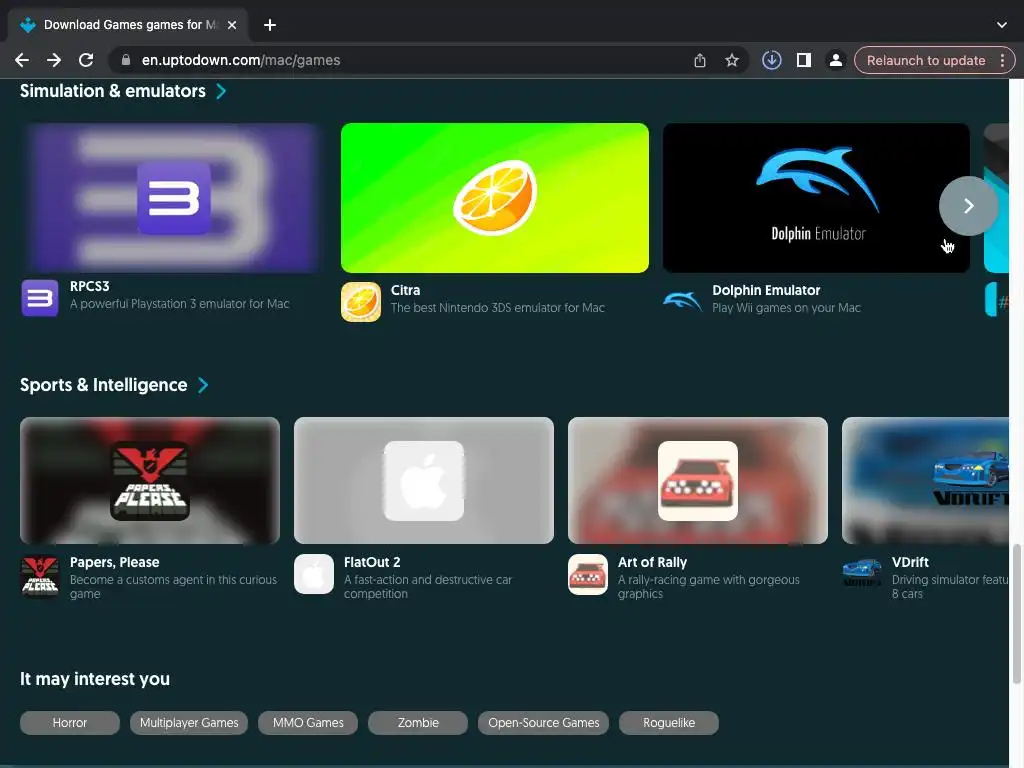The height and width of the screenshot is (768, 1024).
Task: Bookmark this page with the star icon
Action: click(731, 60)
